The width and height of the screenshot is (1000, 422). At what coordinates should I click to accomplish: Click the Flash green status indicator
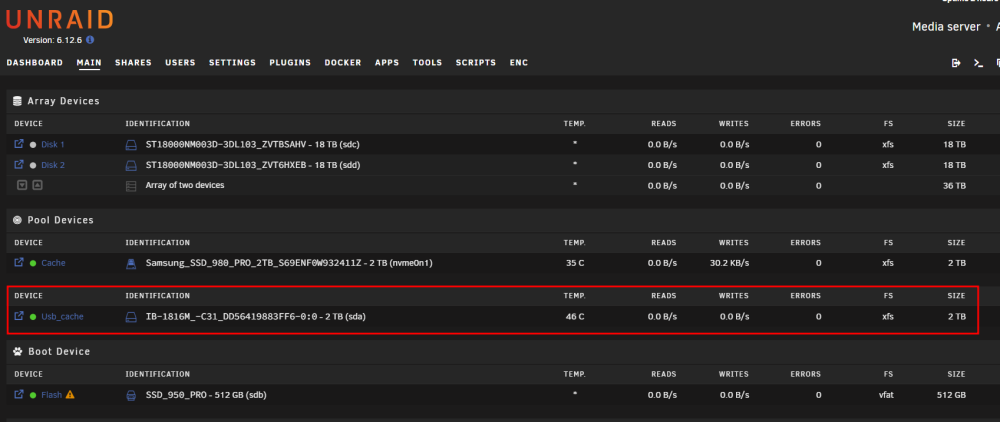[x=33, y=395]
